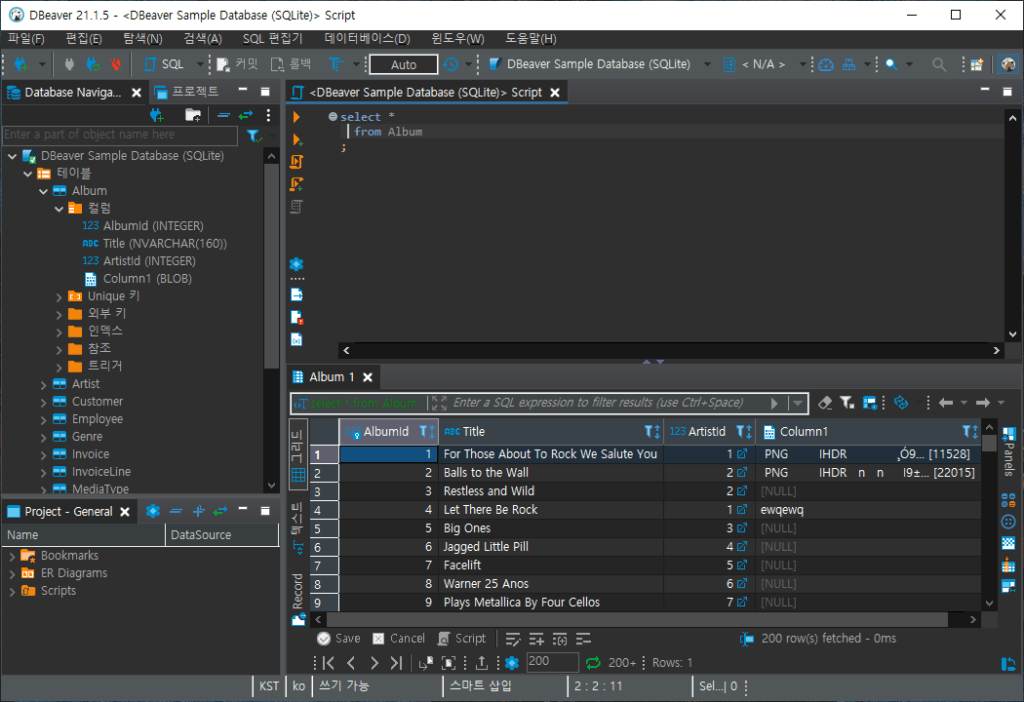Image resolution: width=1024 pixels, height=702 pixels.
Task: Open the active connection dropdown DBeaver Sample Database
Action: point(597,64)
